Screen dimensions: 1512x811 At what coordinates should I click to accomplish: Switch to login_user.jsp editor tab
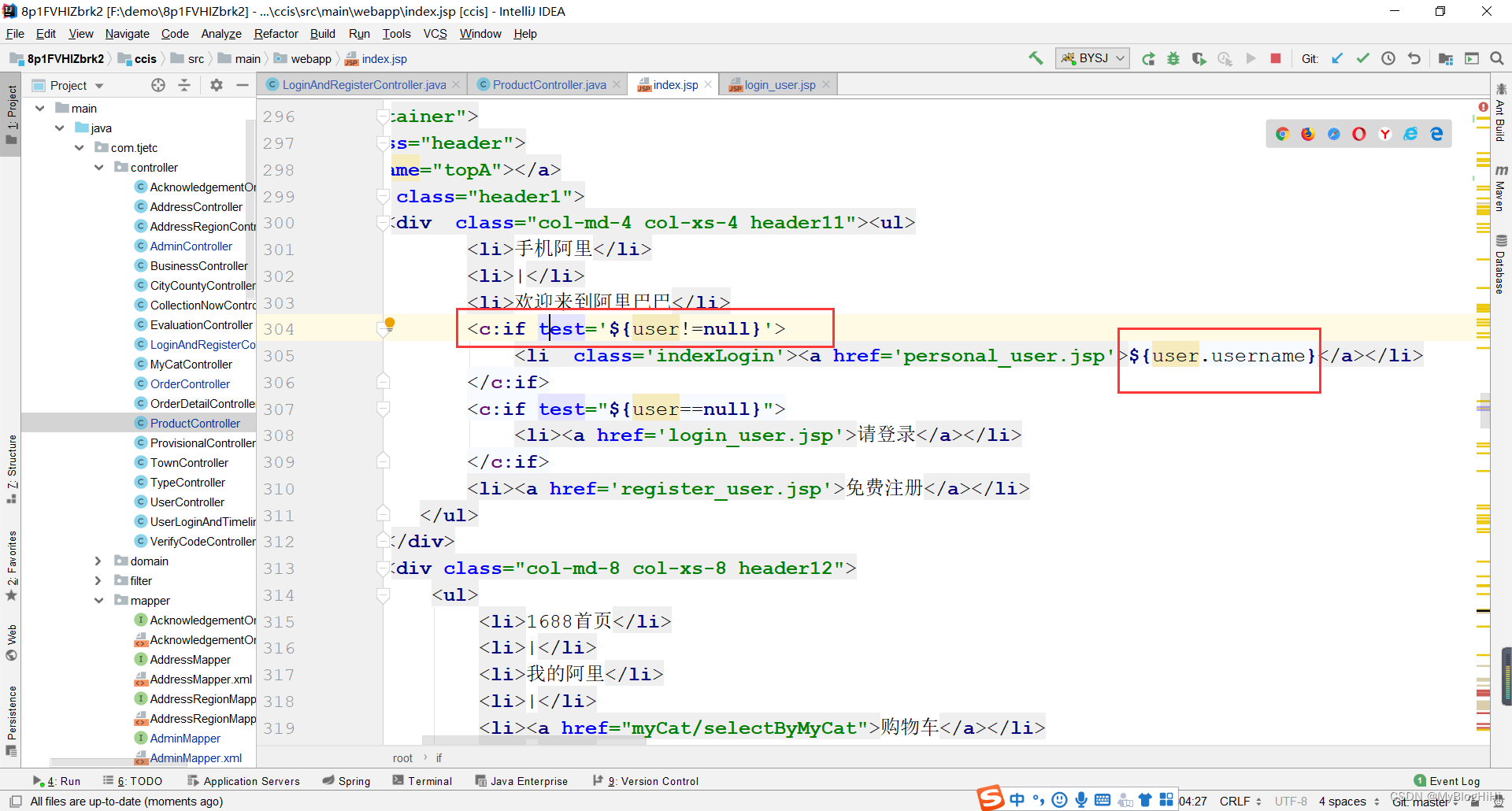point(780,85)
